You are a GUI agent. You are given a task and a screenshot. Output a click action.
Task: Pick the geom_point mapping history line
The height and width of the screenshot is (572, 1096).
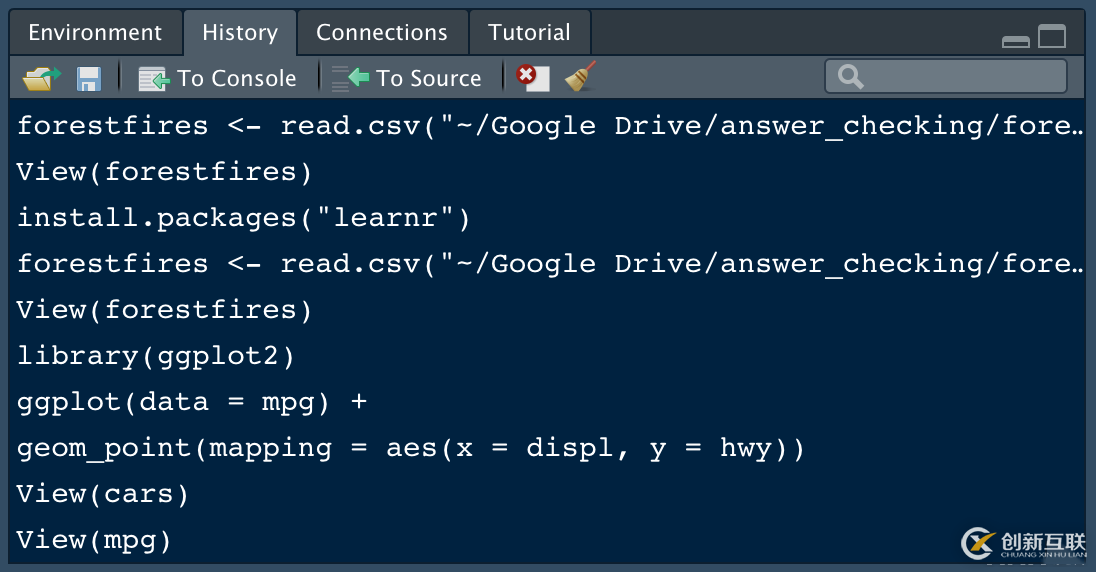tap(410, 448)
